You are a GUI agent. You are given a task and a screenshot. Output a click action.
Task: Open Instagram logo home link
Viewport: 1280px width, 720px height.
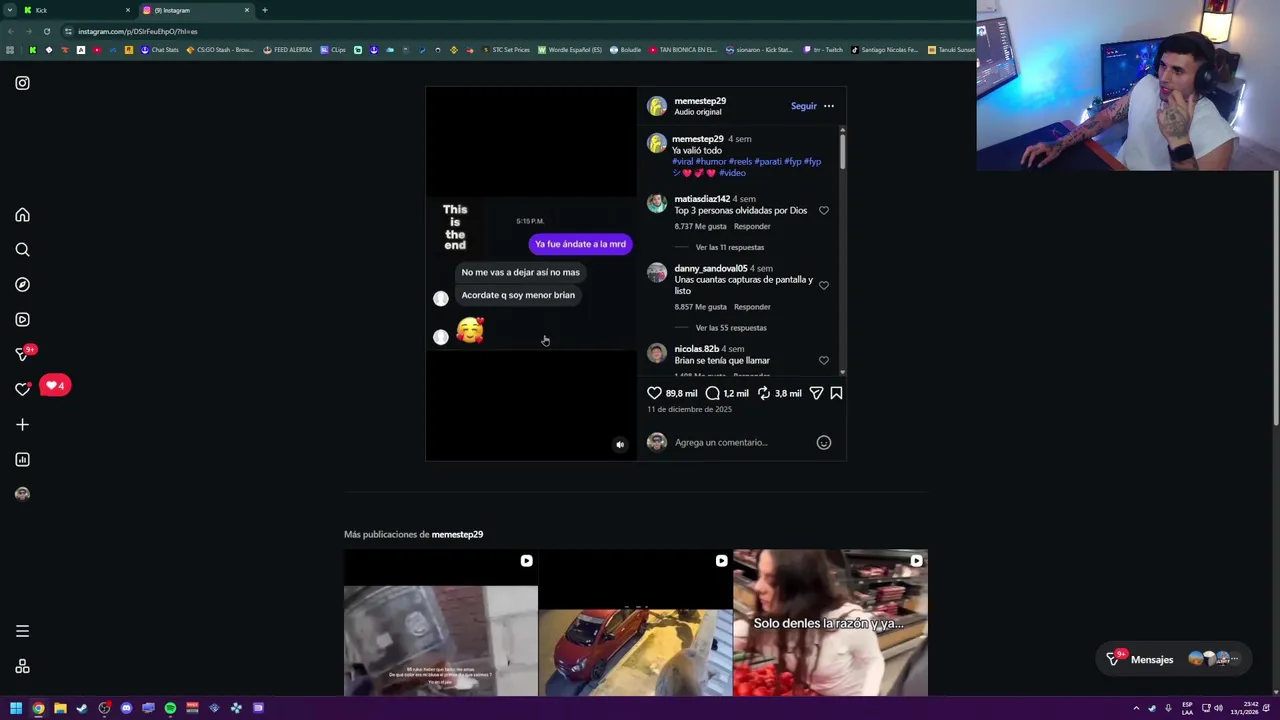click(22, 83)
